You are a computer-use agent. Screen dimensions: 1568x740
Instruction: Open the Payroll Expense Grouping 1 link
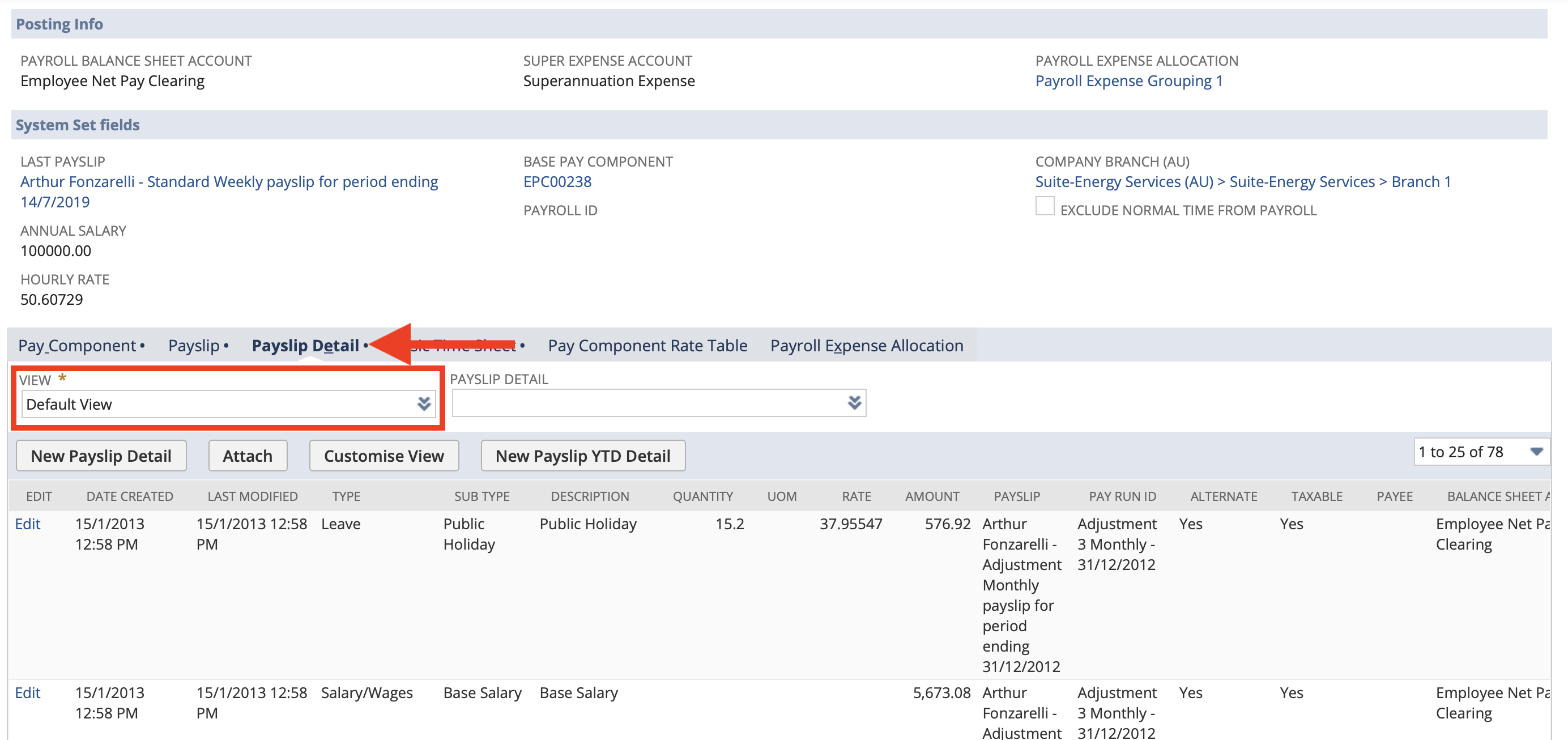coord(1129,80)
